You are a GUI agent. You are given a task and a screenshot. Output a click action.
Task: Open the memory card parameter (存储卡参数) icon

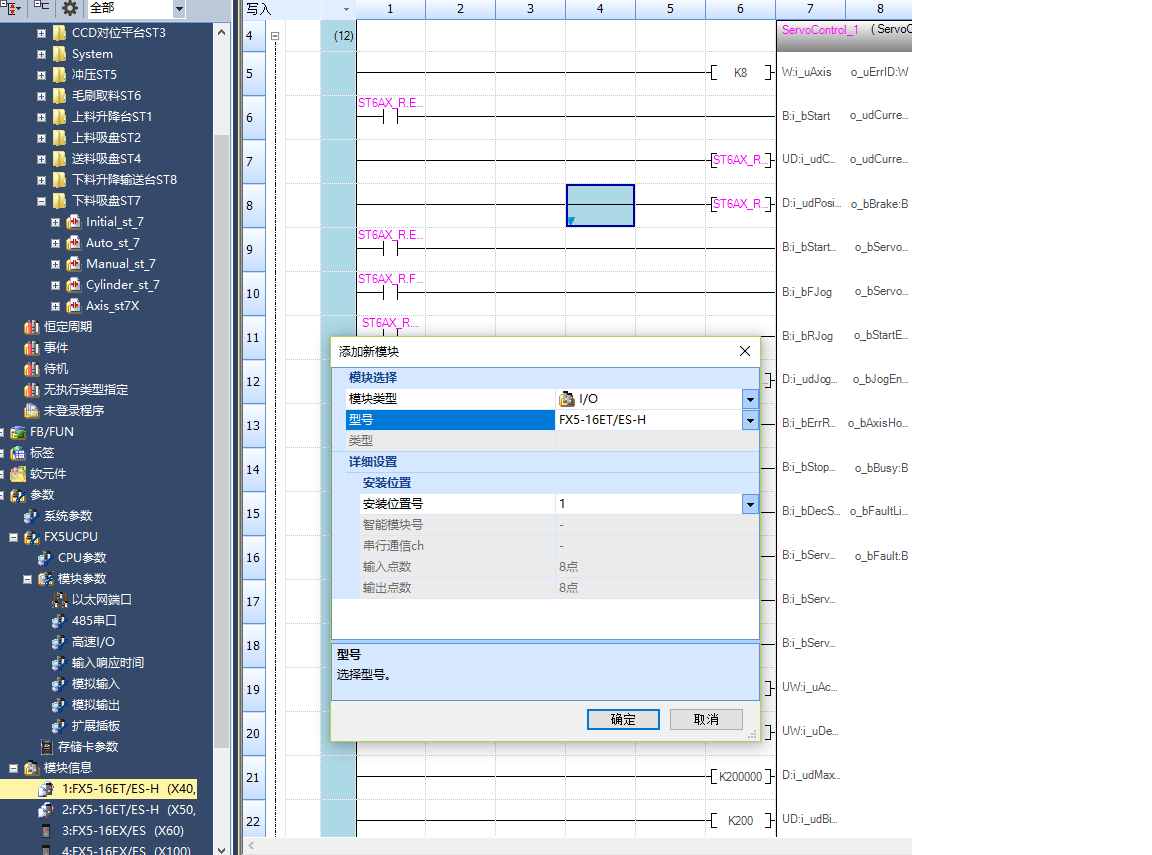tap(46, 747)
